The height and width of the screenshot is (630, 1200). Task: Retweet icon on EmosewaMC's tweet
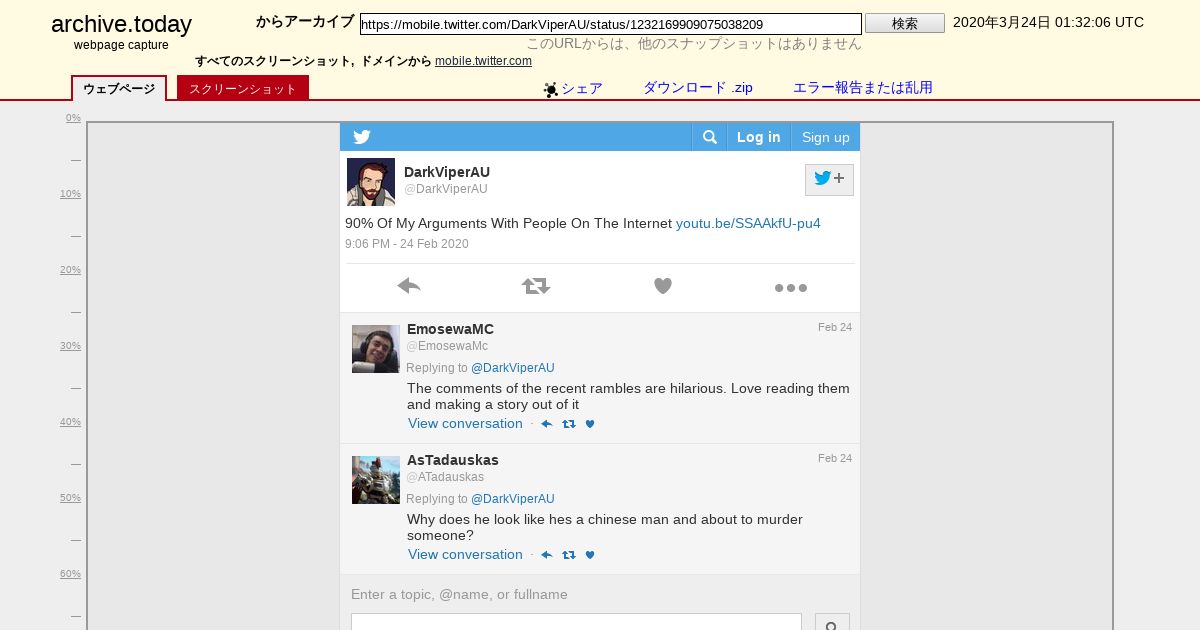pyautogui.click(x=569, y=424)
